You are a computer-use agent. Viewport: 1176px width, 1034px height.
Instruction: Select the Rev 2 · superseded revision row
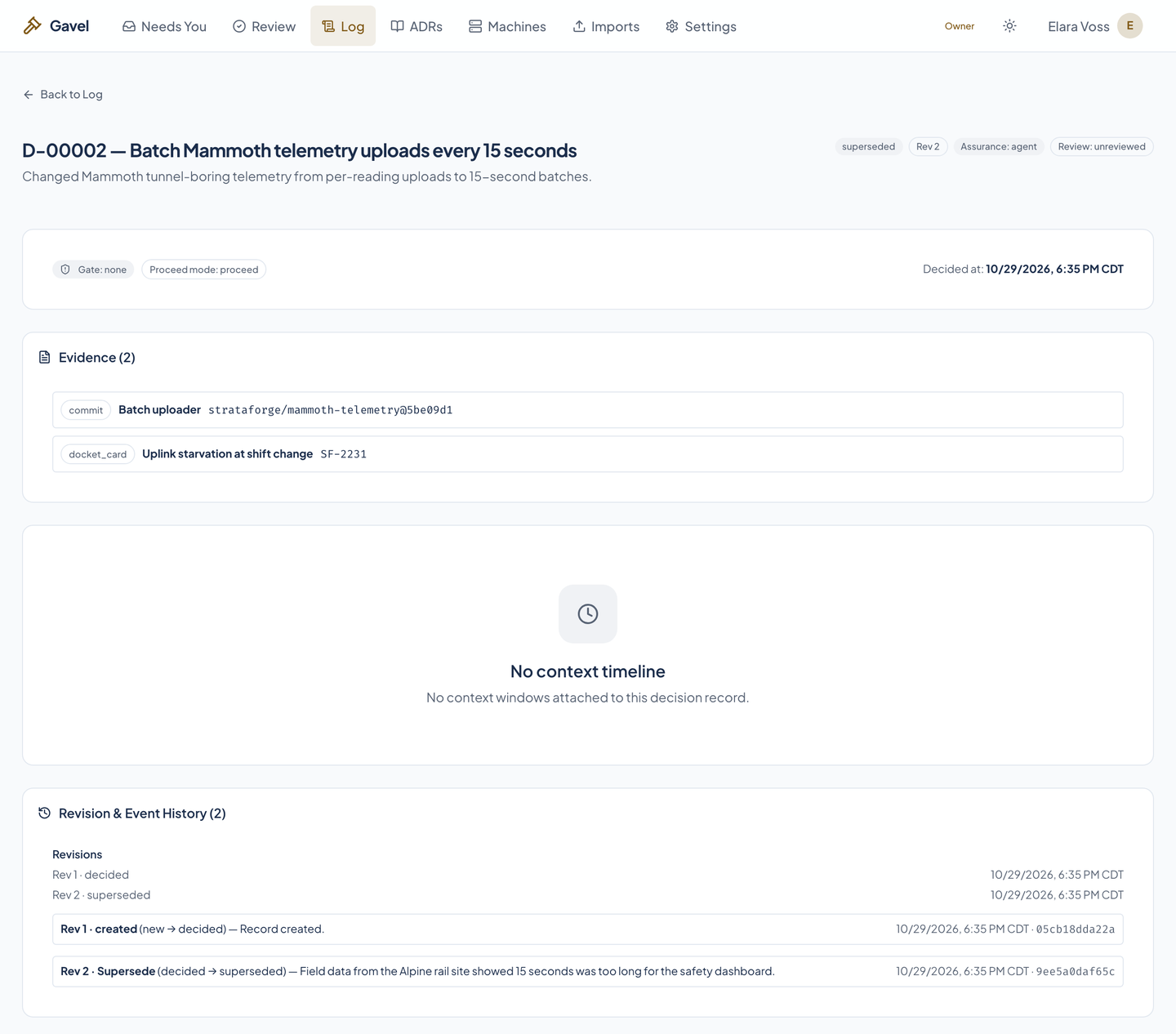pyautogui.click(x=588, y=895)
